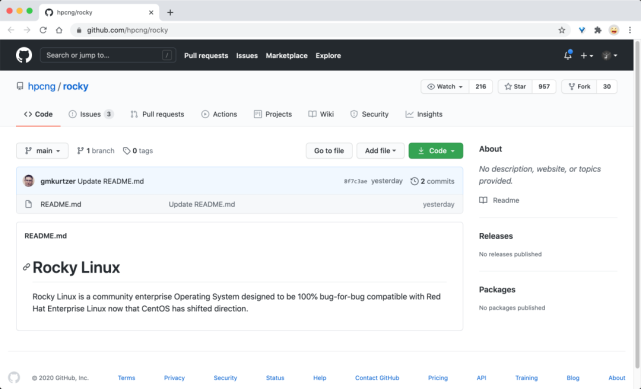
Task: Open the rocky repository link
Action: click(x=76, y=86)
